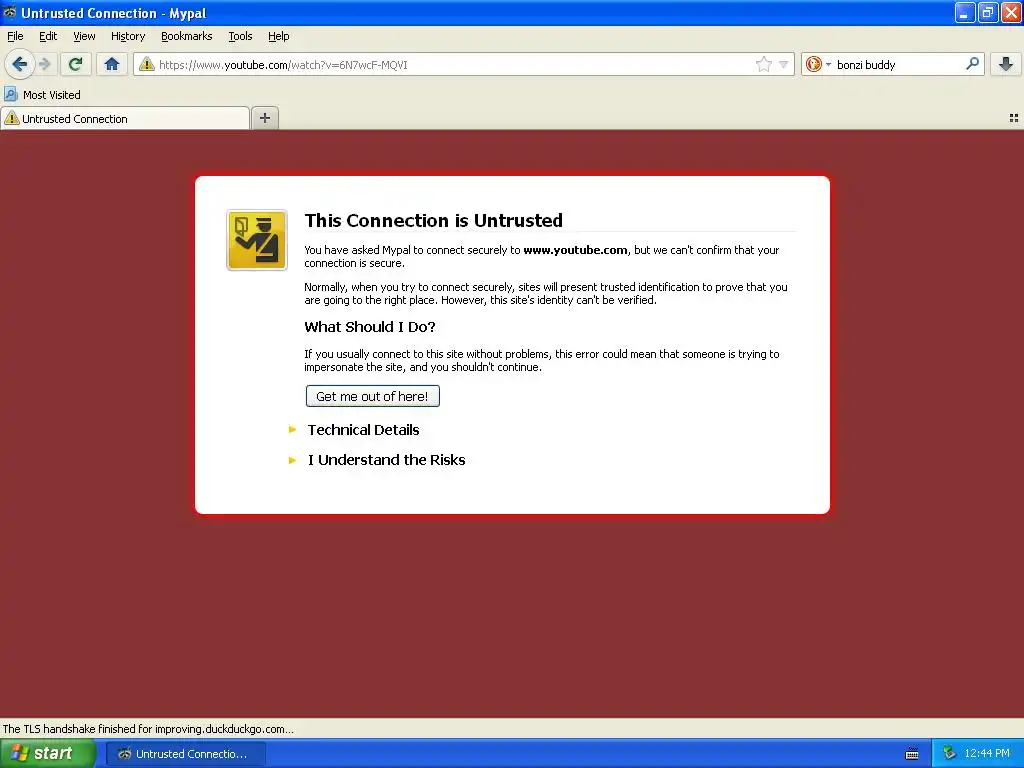Open the Edit menu
The image size is (1024, 768).
[48, 36]
